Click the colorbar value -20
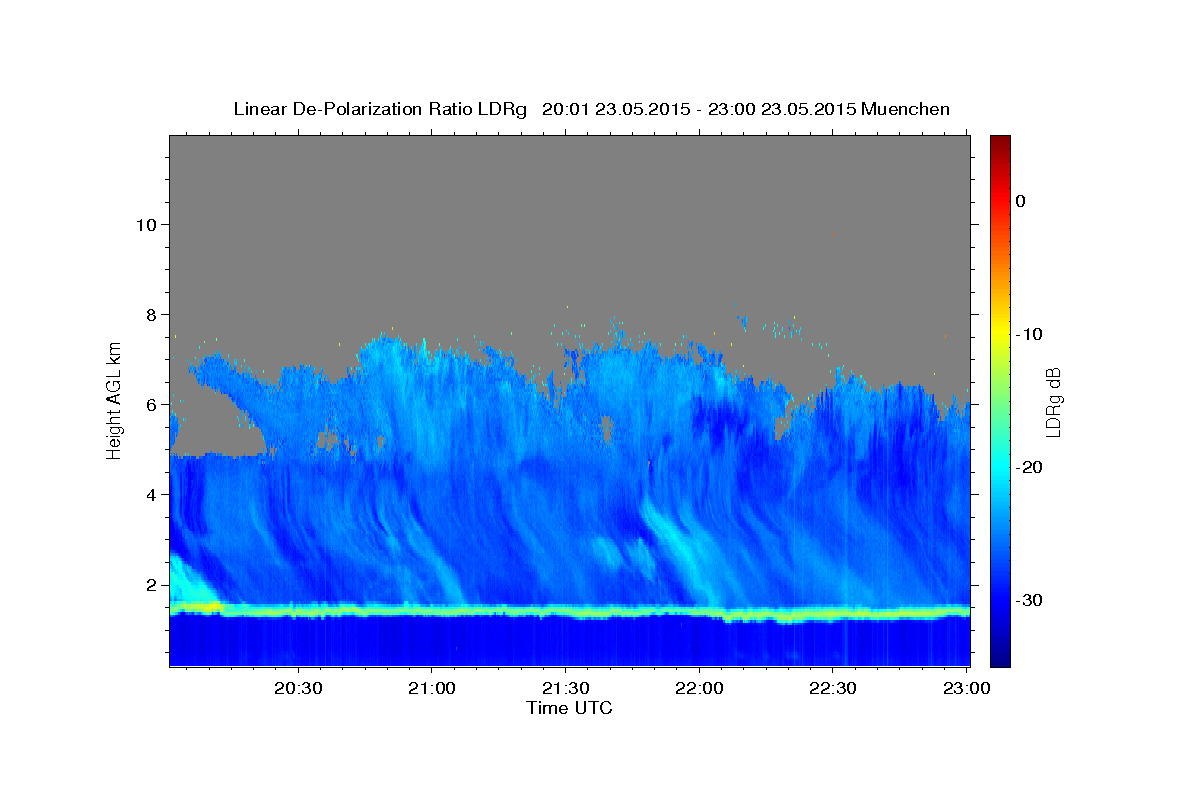Image resolution: width=1200 pixels, height=800 pixels. pyautogui.click(x=1029, y=467)
